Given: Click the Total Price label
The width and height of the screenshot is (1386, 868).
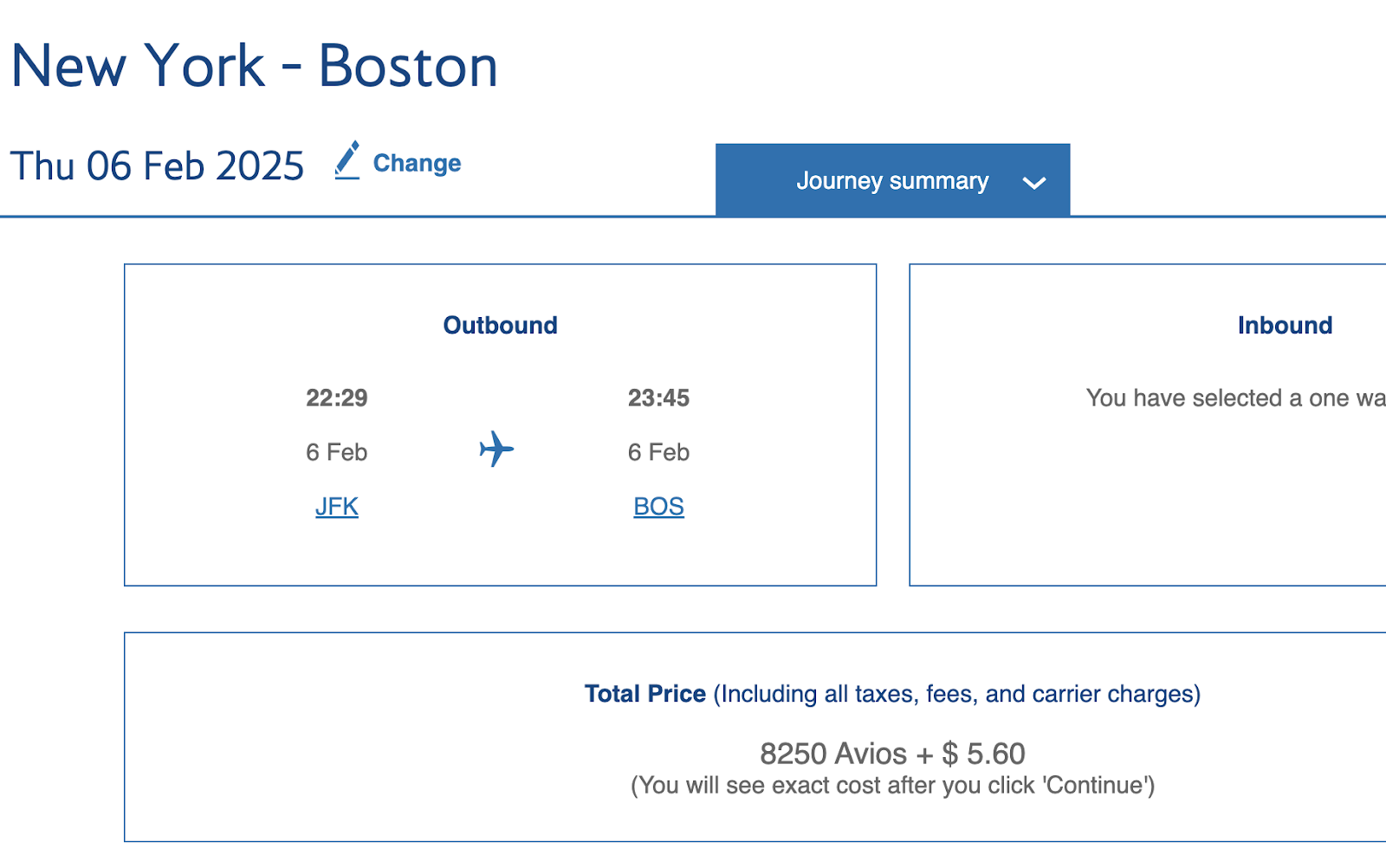Looking at the screenshot, I should [645, 694].
